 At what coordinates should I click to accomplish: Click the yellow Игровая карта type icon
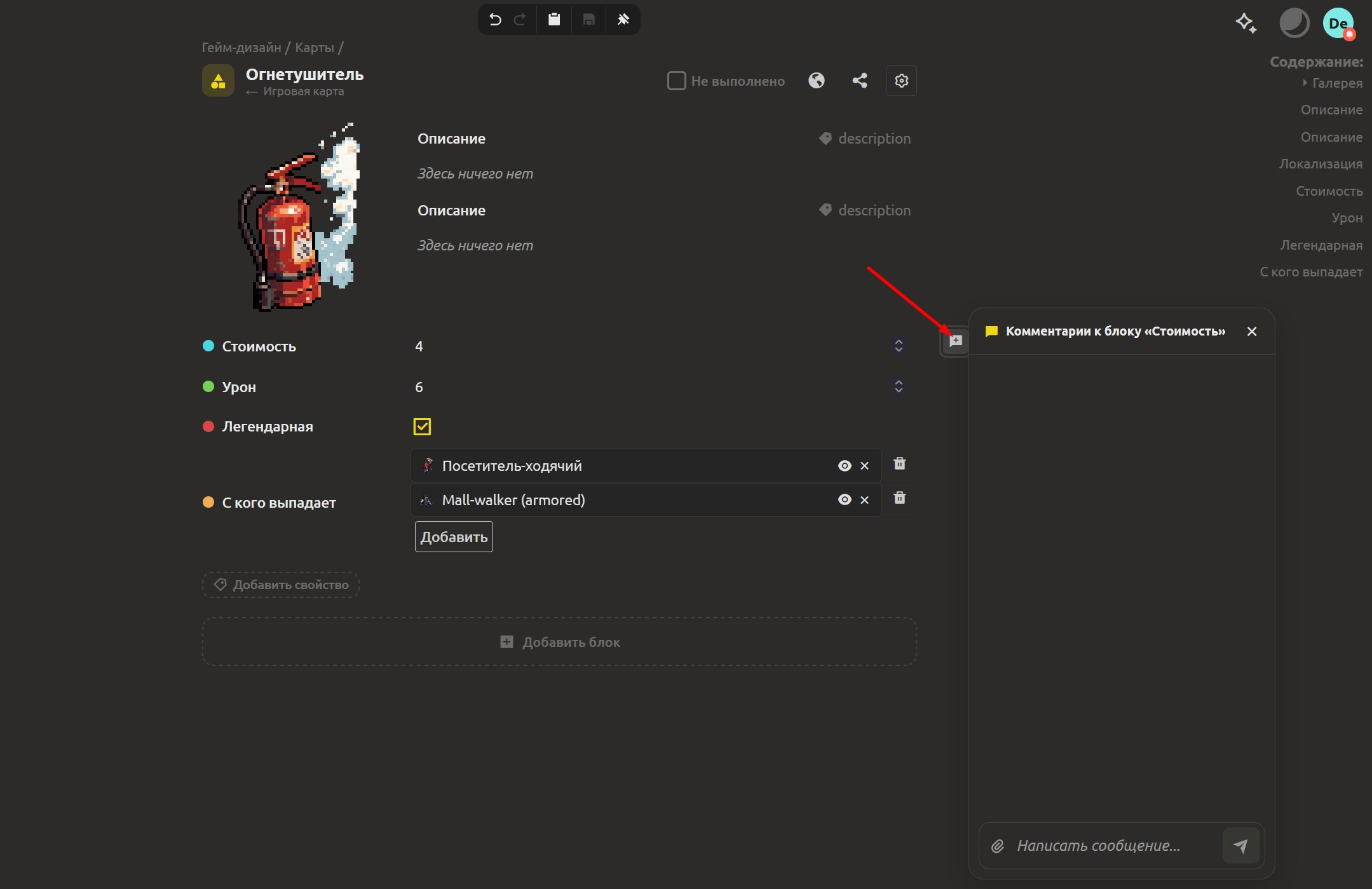click(218, 81)
